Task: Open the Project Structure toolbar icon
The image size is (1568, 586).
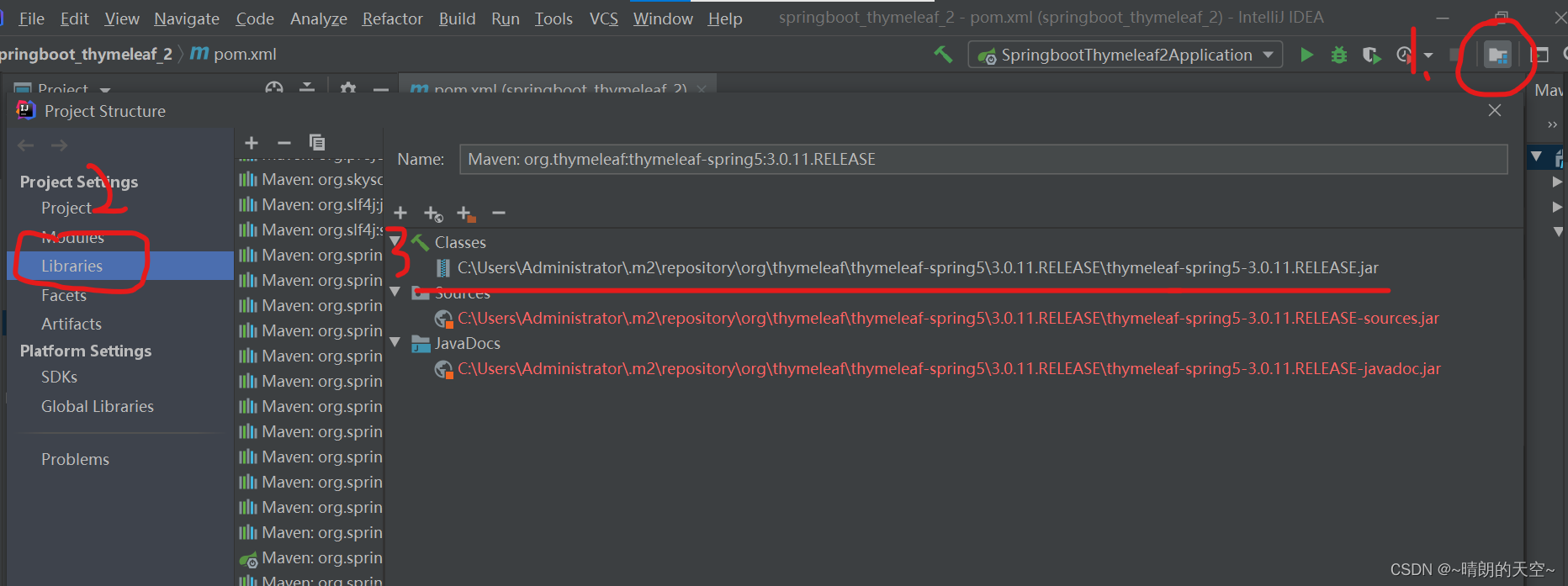Action: 1497,55
